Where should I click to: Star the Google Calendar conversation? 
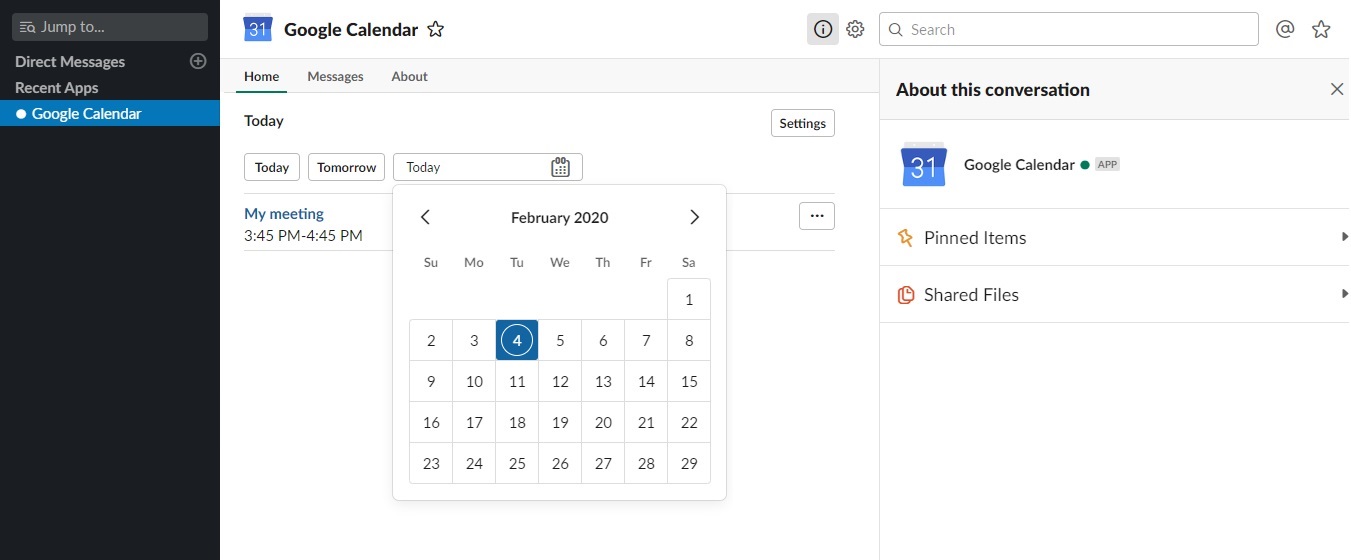tap(435, 30)
